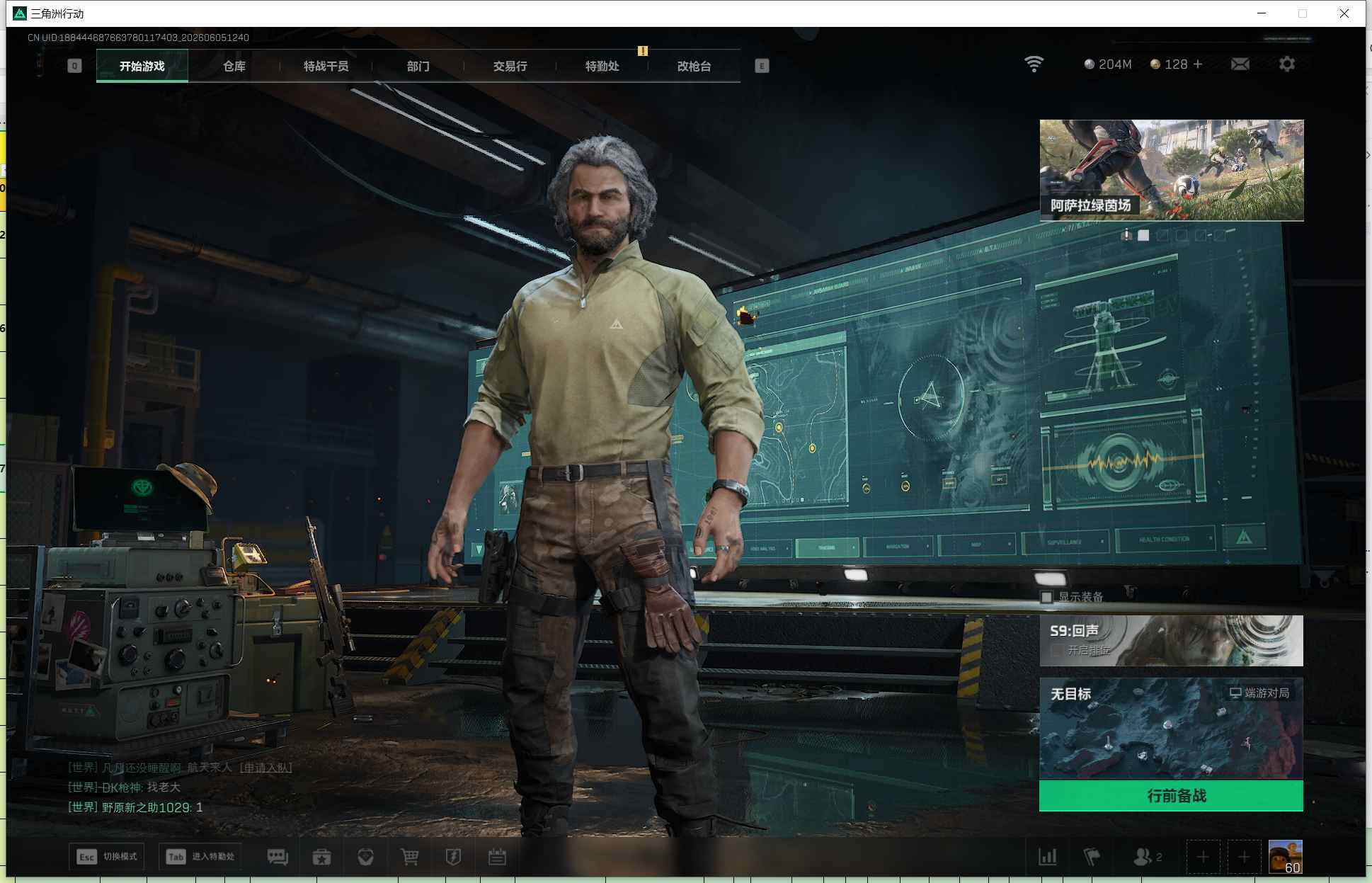Screen dimensions: 1372x883
Task: Open the friends list icon
Action: [x=1148, y=857]
